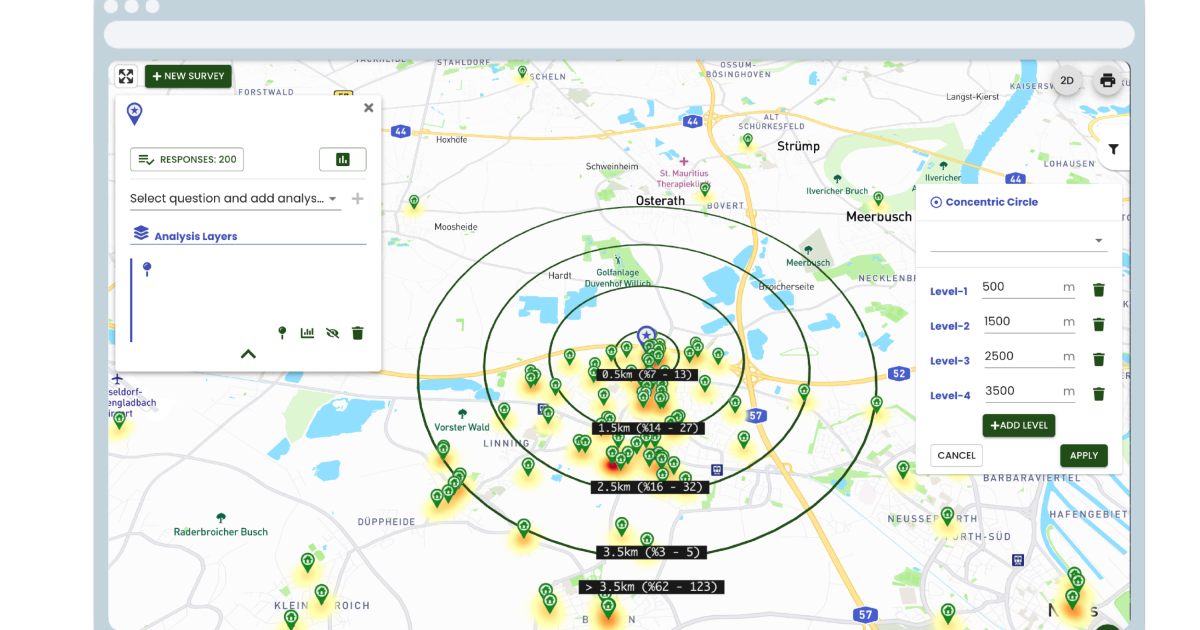Click the fullscreen expand icon top-left

click(x=126, y=76)
